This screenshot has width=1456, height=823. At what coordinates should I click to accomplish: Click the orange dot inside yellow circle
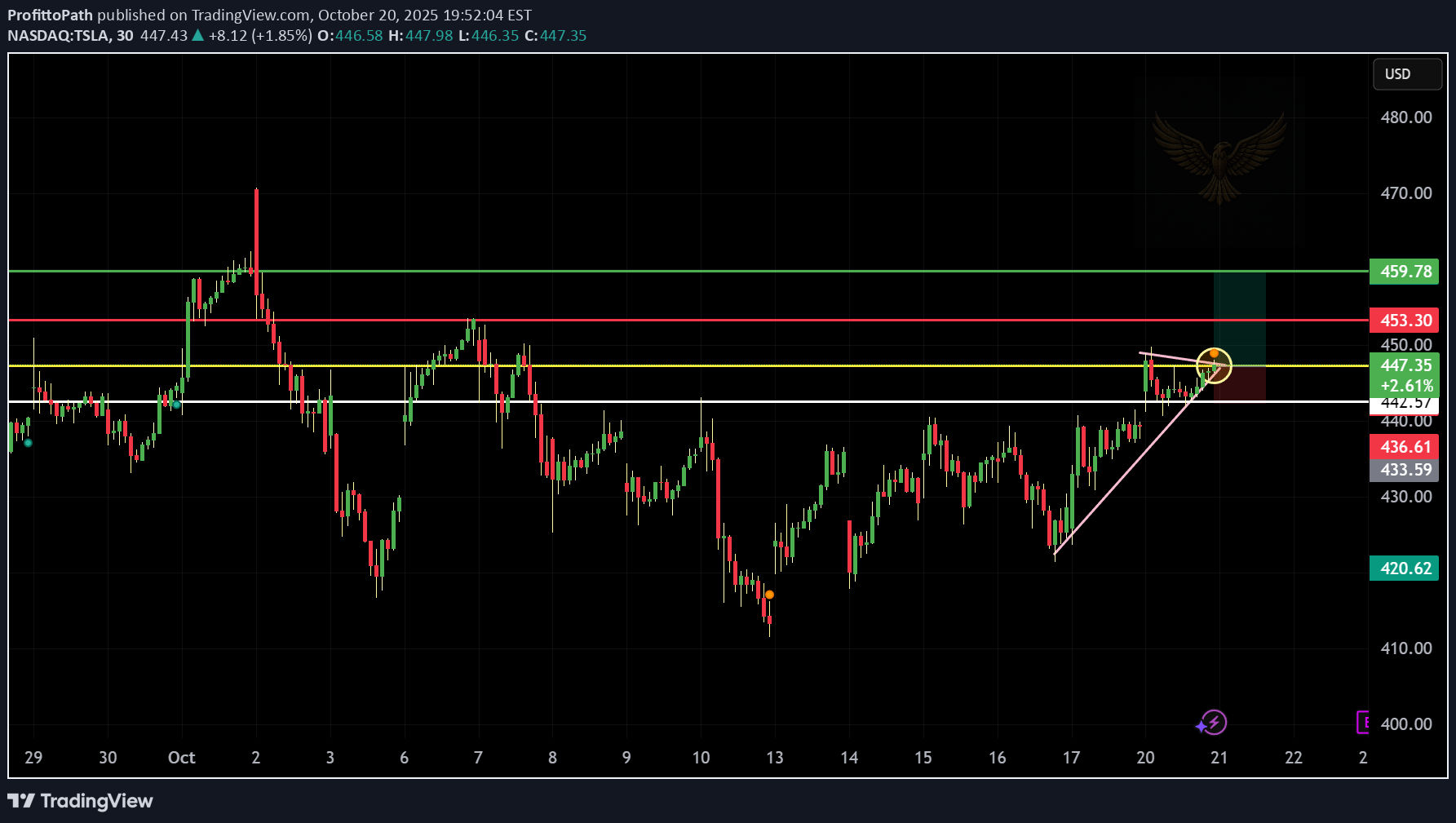[x=1214, y=353]
